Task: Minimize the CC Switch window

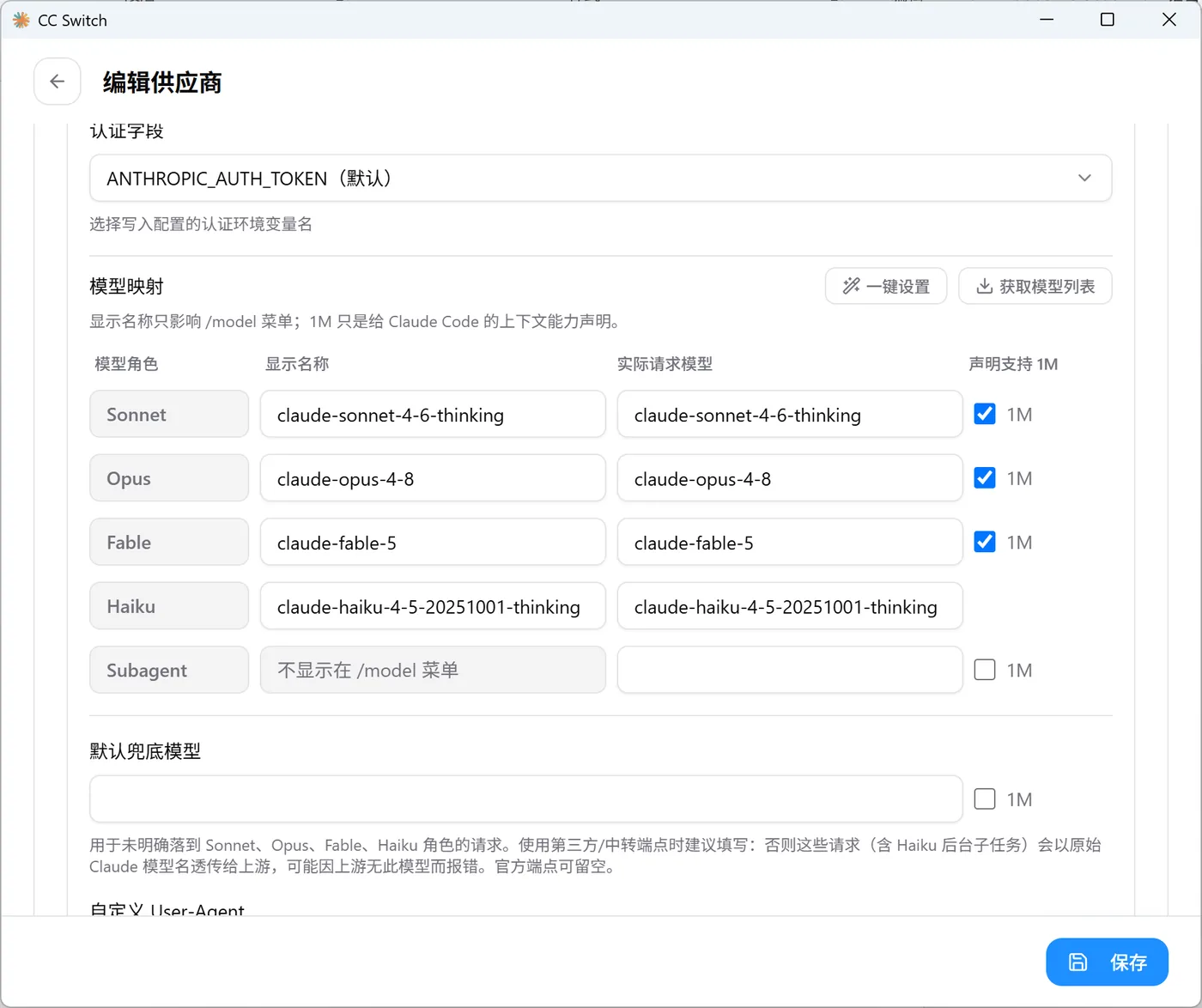Action: (x=1047, y=20)
